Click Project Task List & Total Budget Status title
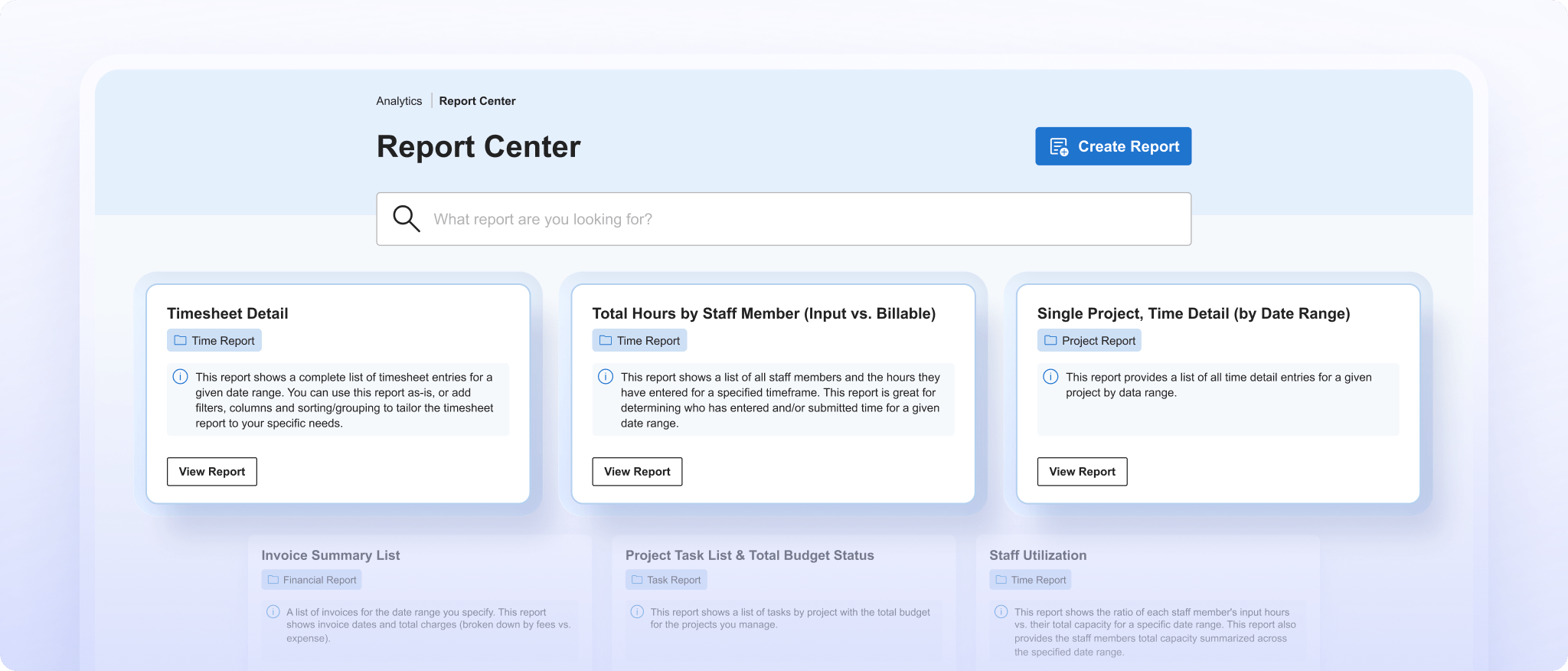Screen dimensions: 1568x671 pos(750,555)
